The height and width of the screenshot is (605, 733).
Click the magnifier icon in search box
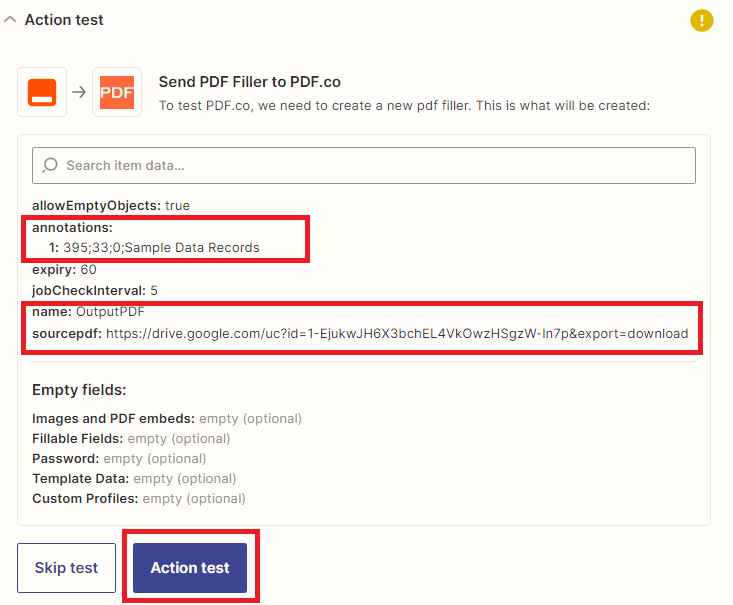tap(51, 165)
